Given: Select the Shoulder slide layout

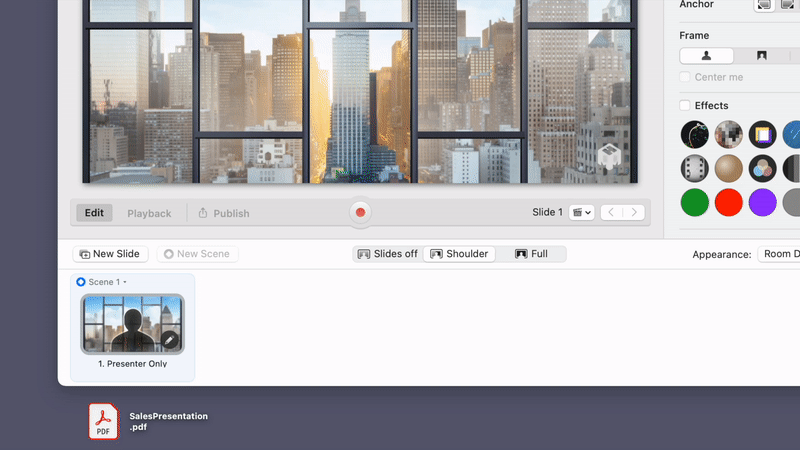Looking at the screenshot, I should pyautogui.click(x=459, y=254).
